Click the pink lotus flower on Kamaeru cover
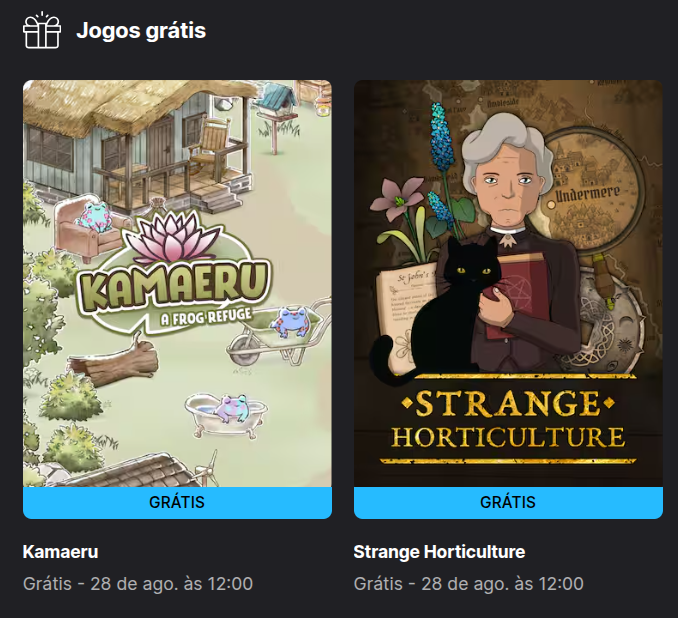 pos(171,237)
